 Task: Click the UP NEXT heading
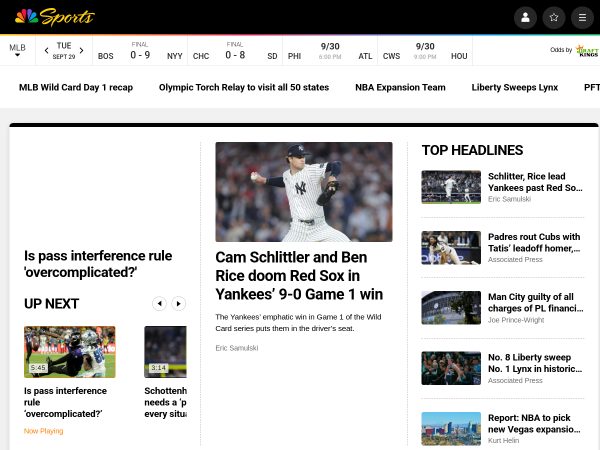[51, 304]
